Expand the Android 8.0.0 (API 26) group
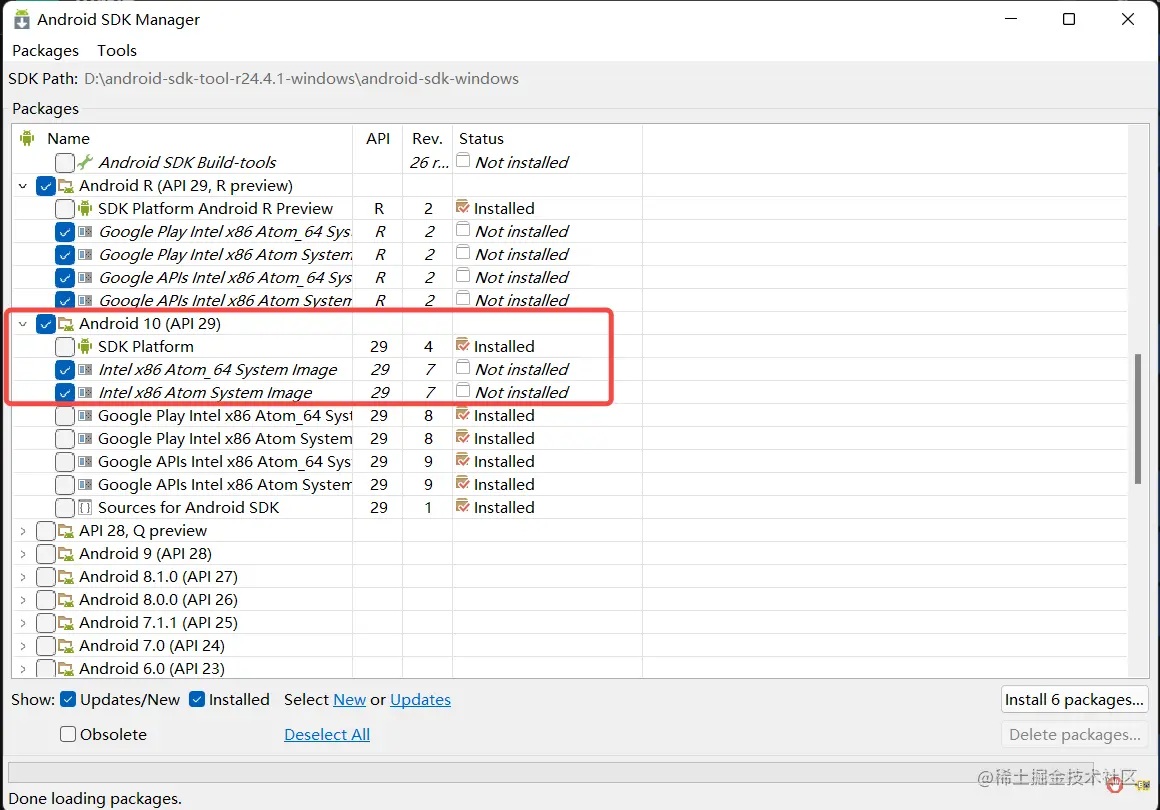 pyautogui.click(x=23, y=599)
